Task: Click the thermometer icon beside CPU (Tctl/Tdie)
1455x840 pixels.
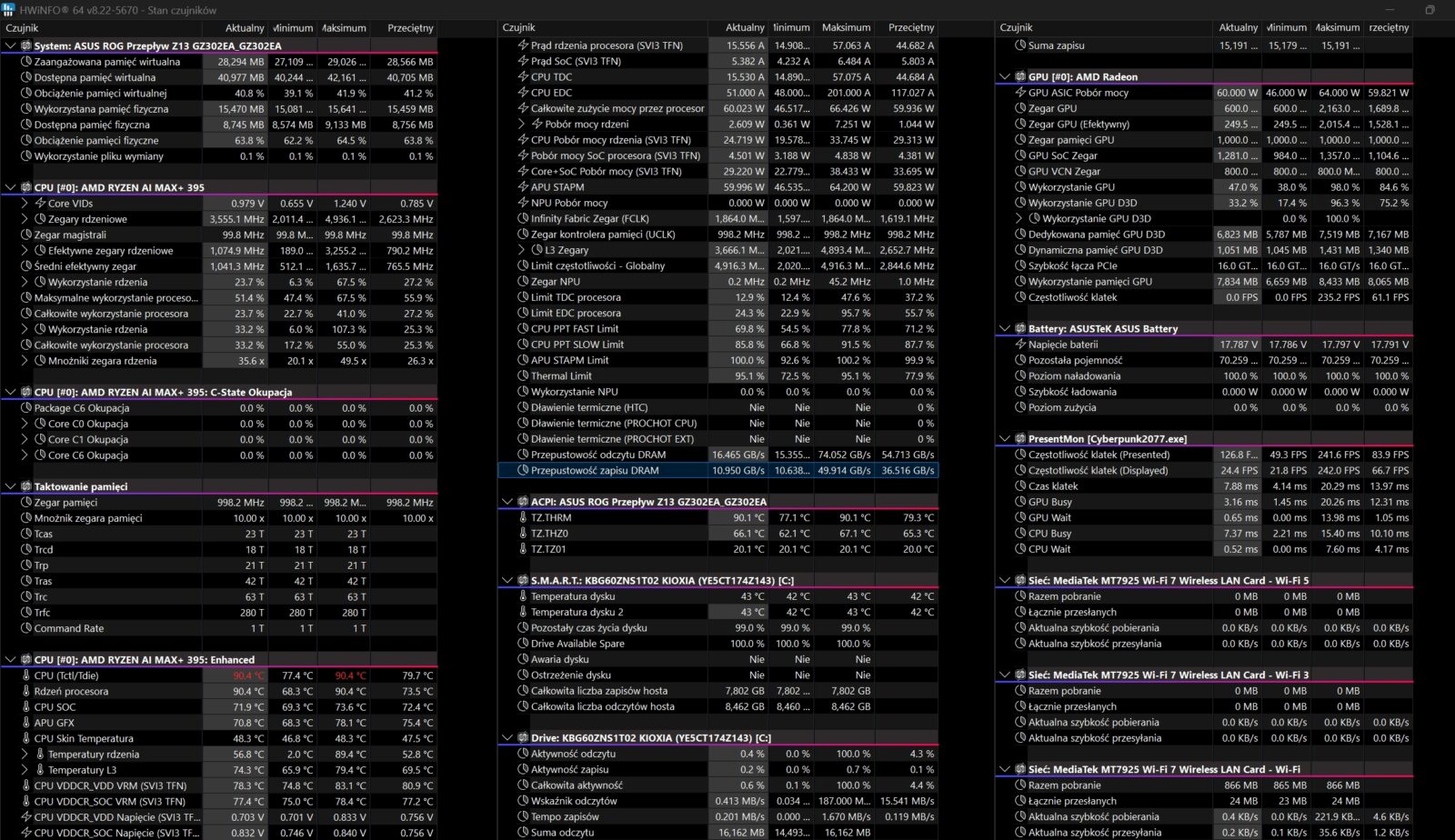Action: click(x=26, y=675)
